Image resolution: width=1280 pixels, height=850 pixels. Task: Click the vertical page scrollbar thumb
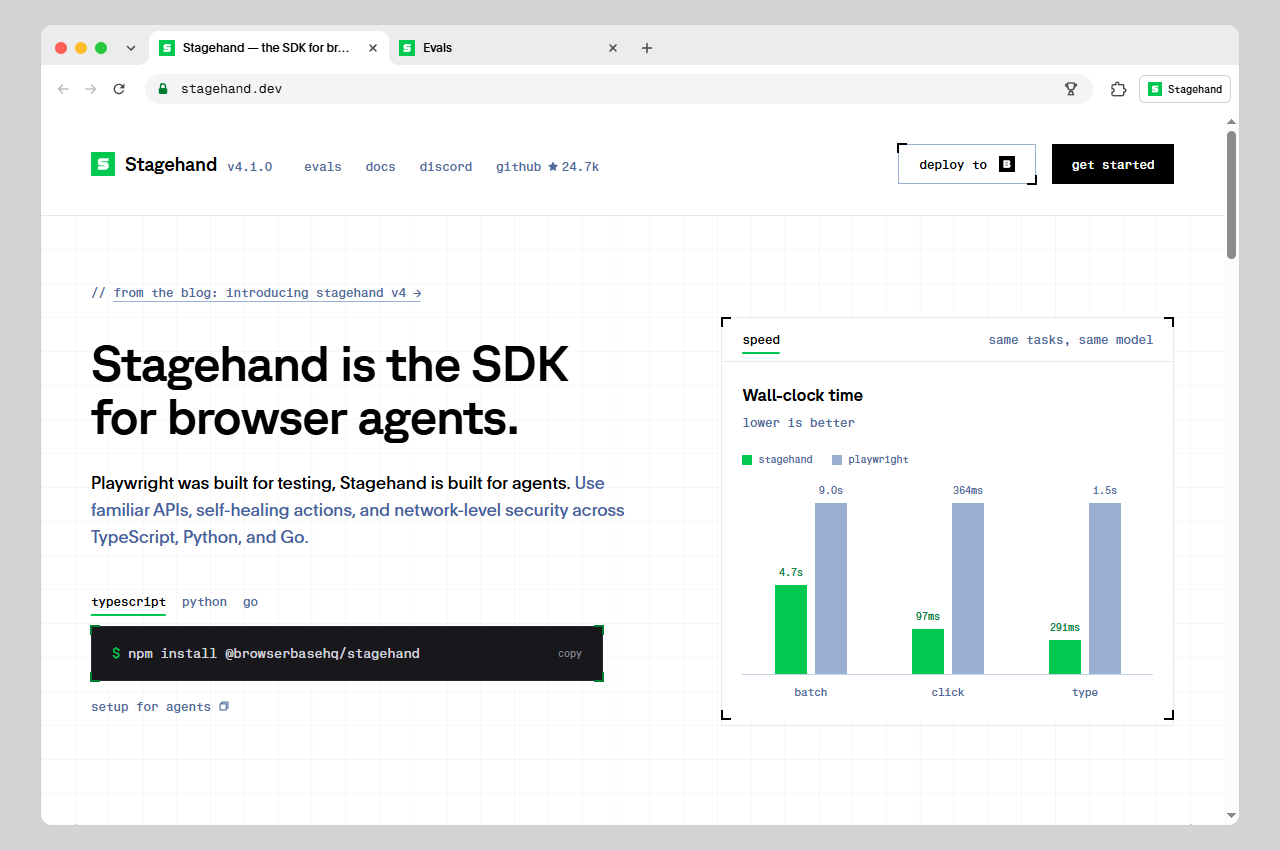pos(1232,194)
